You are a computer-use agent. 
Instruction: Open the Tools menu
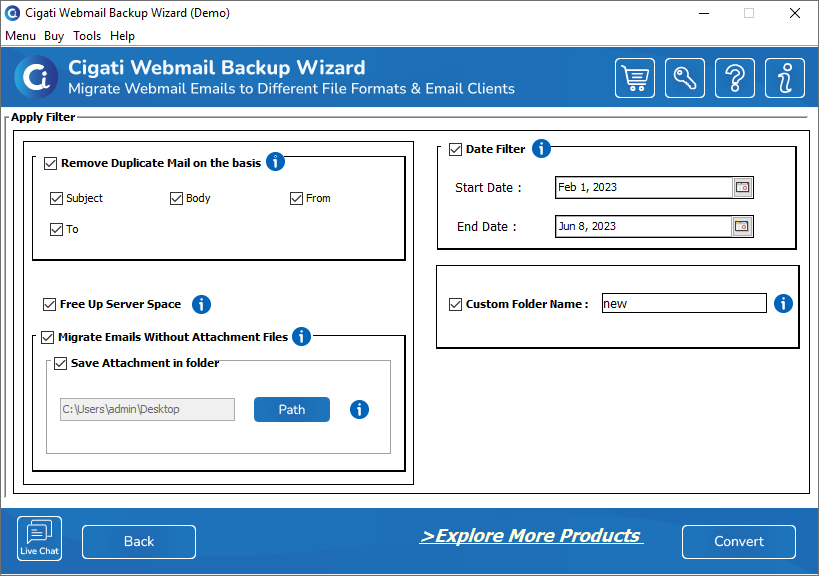click(x=87, y=36)
